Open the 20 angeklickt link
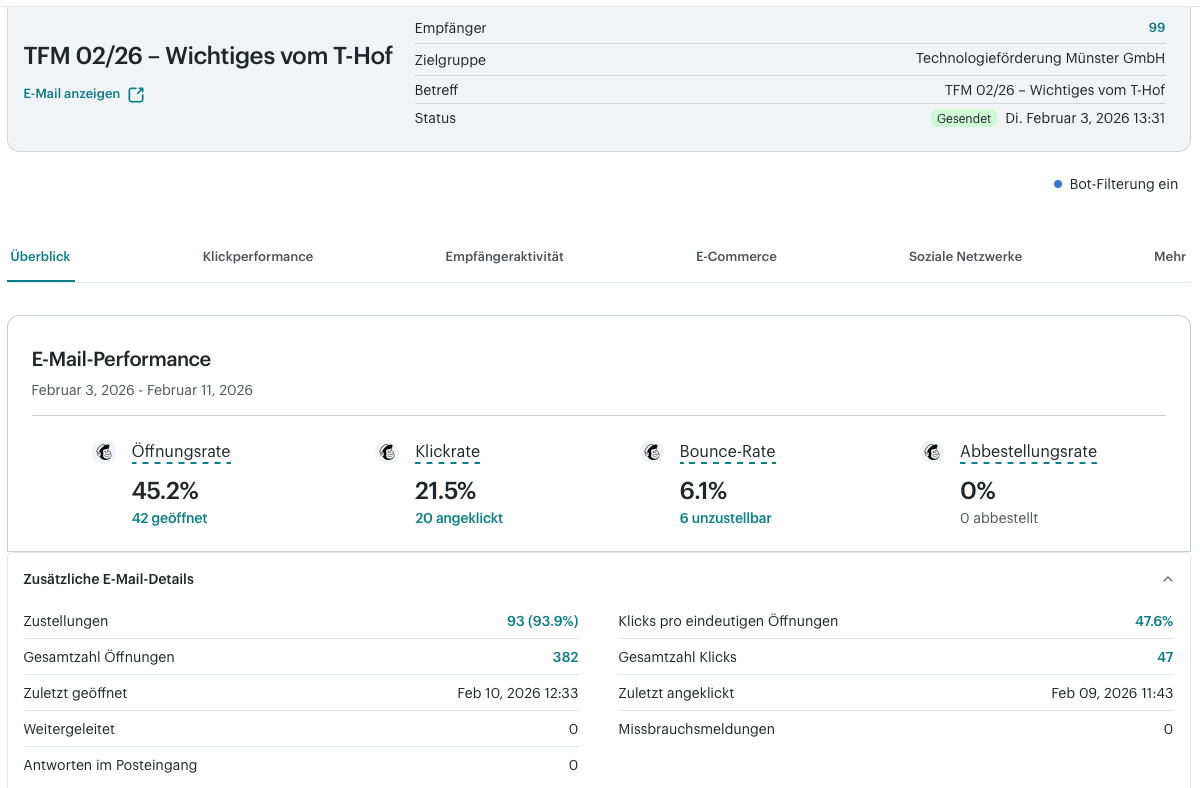 (x=459, y=518)
